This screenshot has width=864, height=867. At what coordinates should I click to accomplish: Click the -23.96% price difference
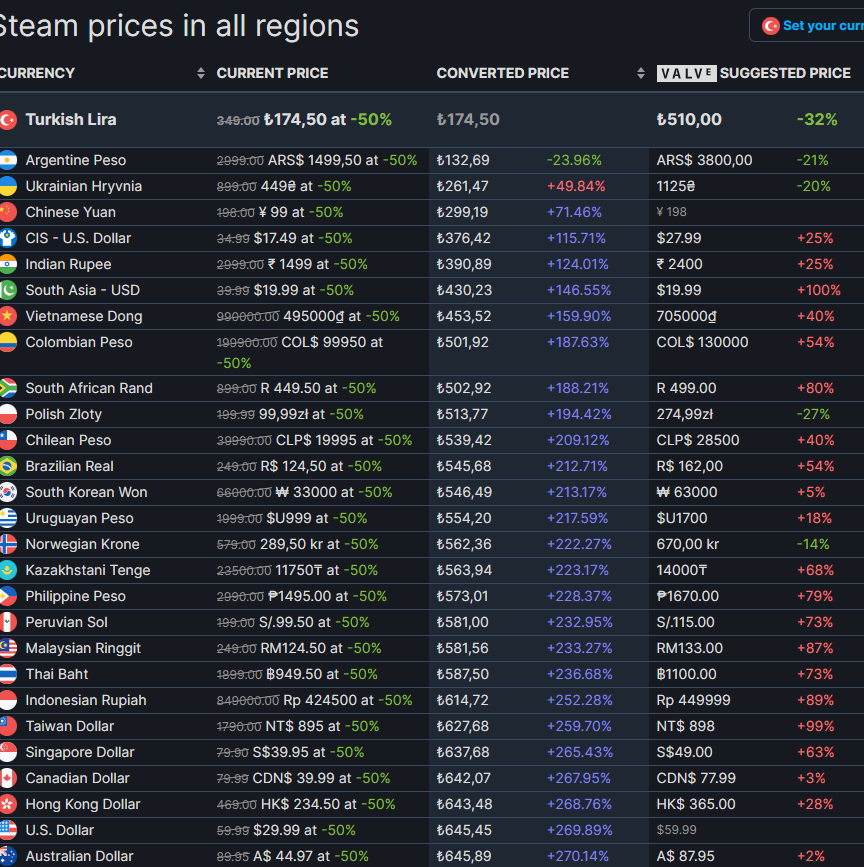tap(574, 160)
